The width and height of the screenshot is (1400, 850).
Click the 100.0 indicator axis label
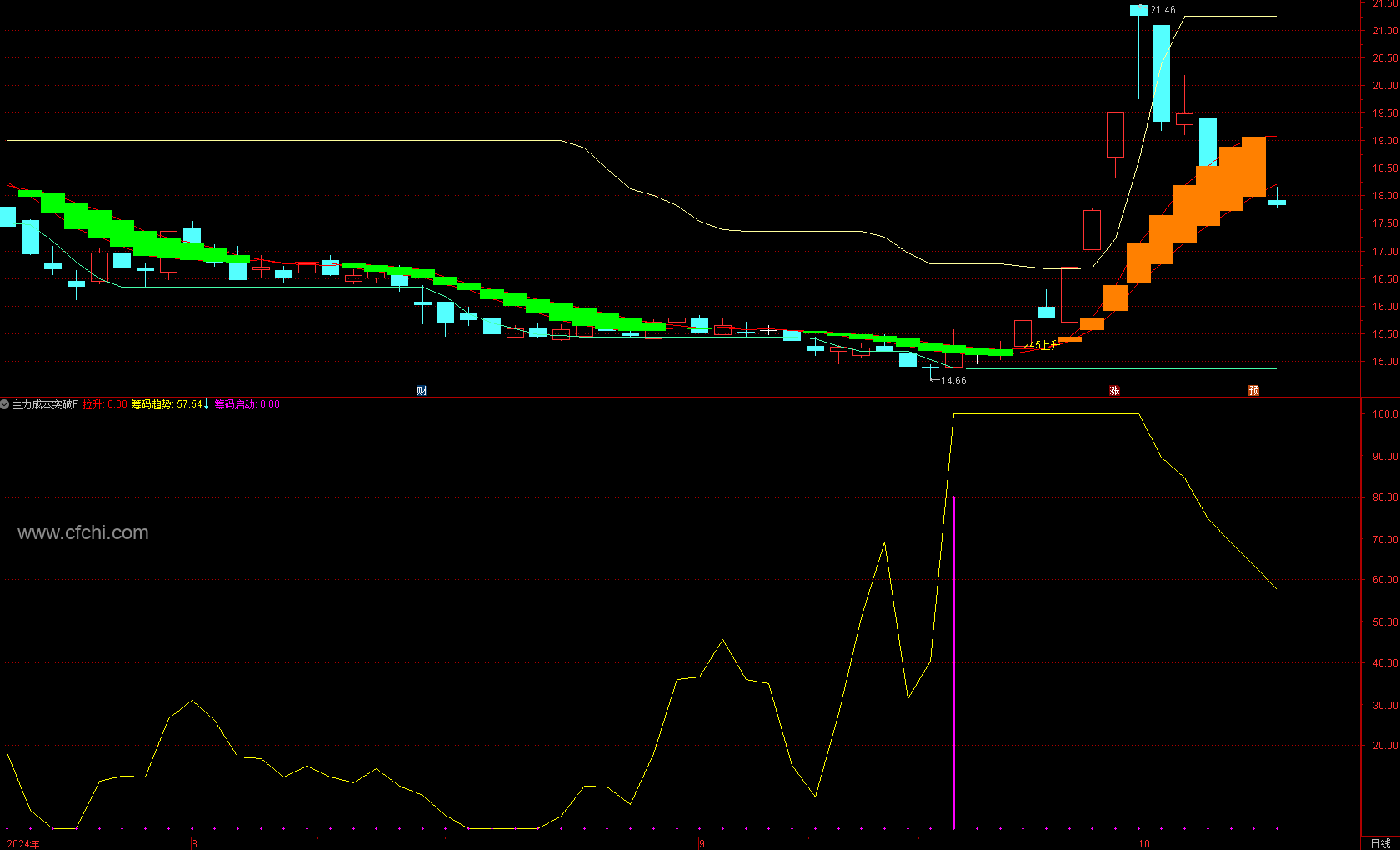1385,414
